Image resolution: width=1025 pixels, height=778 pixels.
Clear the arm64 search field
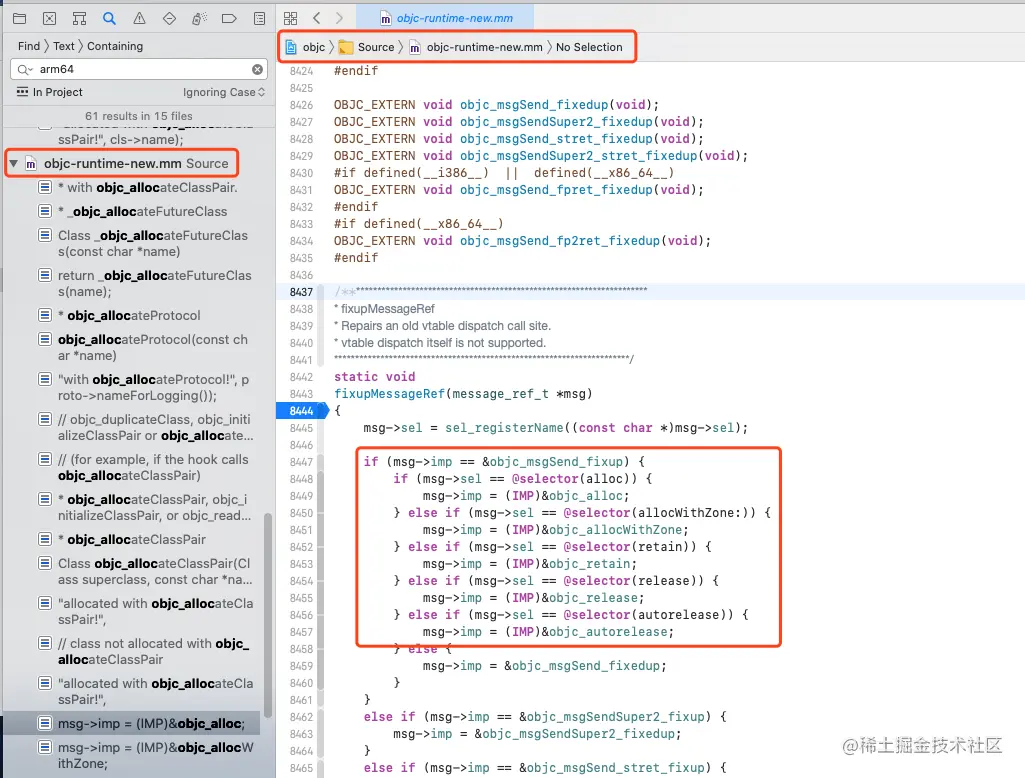coord(258,69)
